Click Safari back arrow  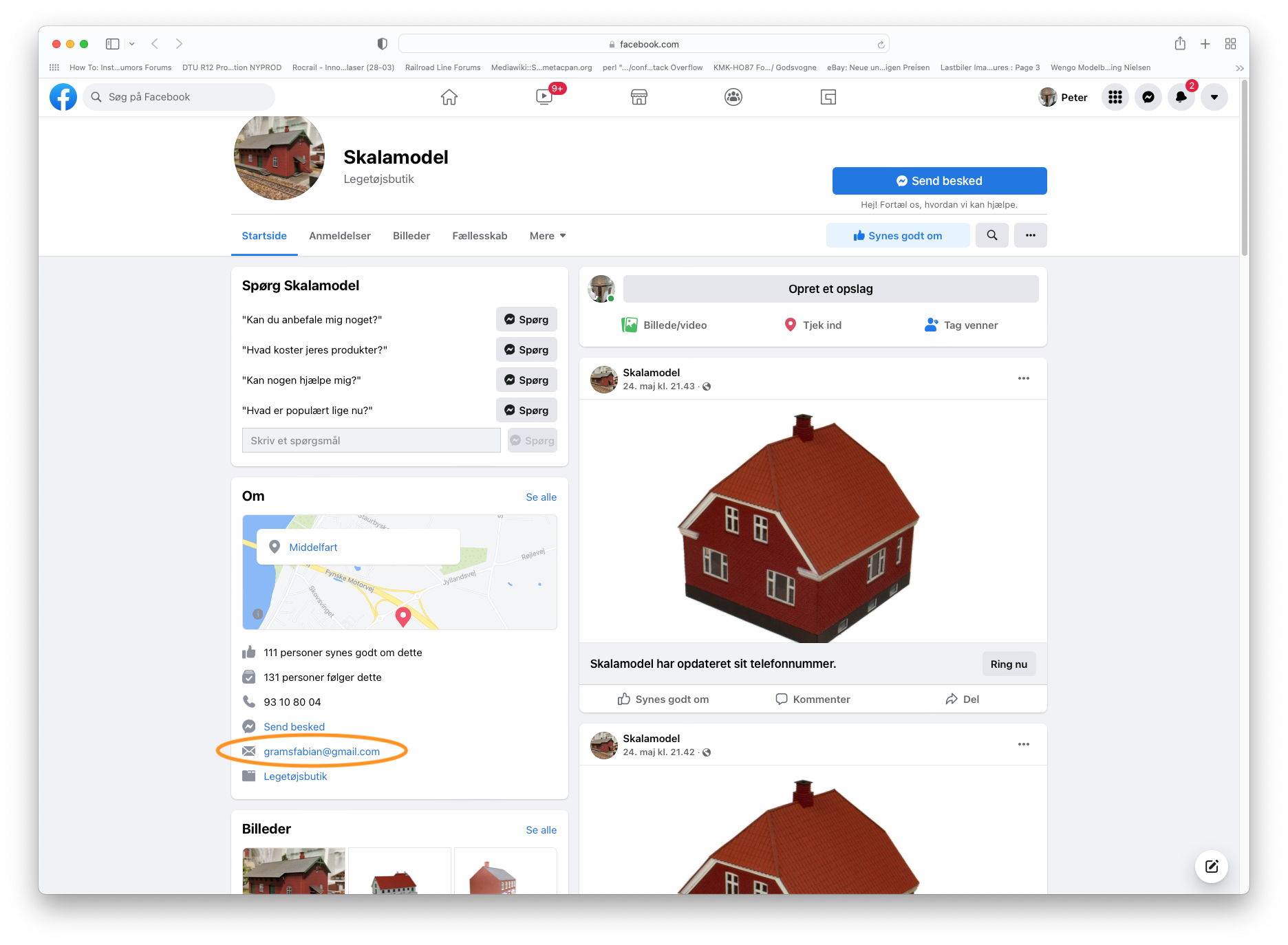[155, 44]
